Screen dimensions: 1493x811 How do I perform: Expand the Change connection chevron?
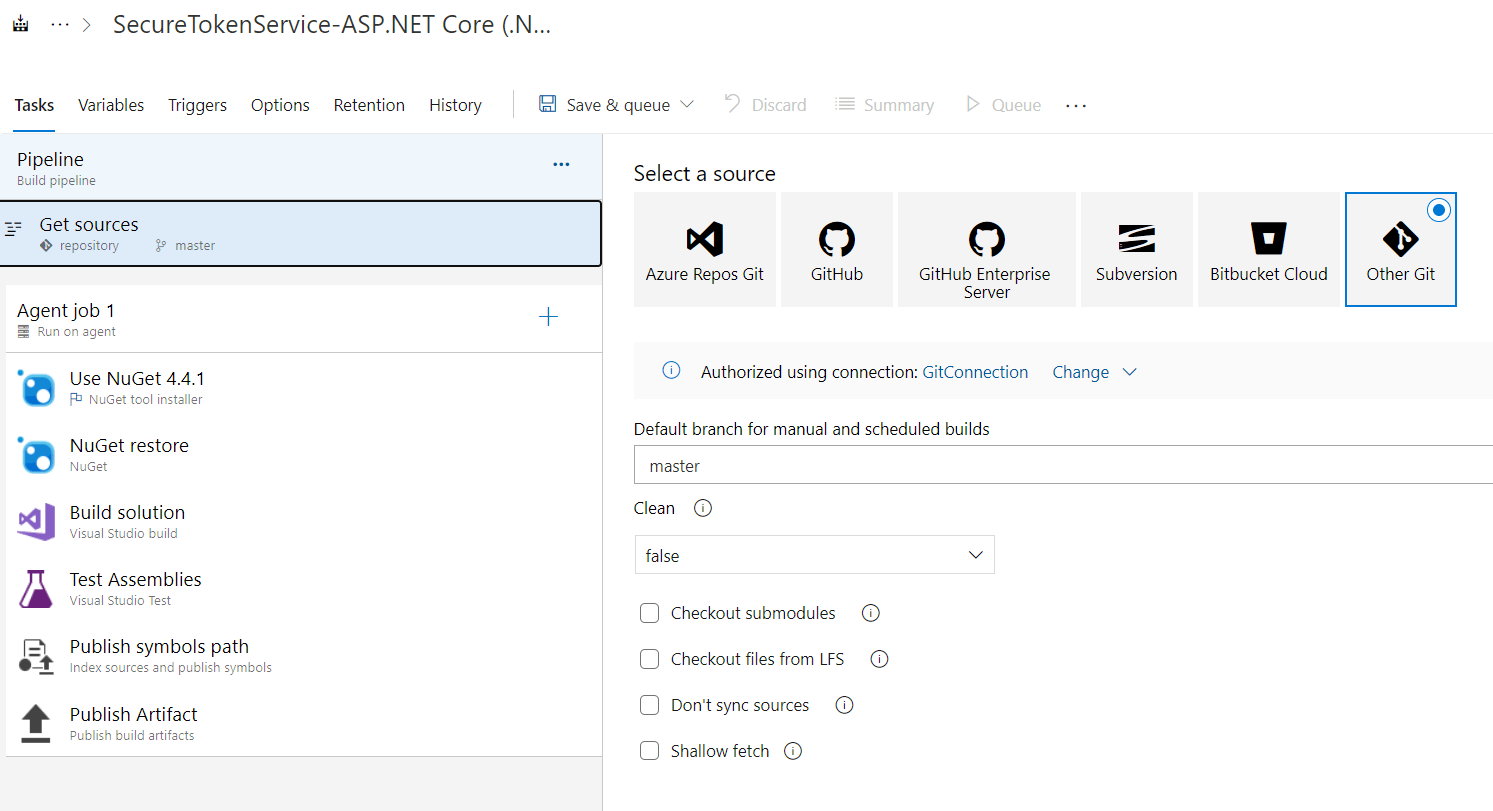(1130, 372)
